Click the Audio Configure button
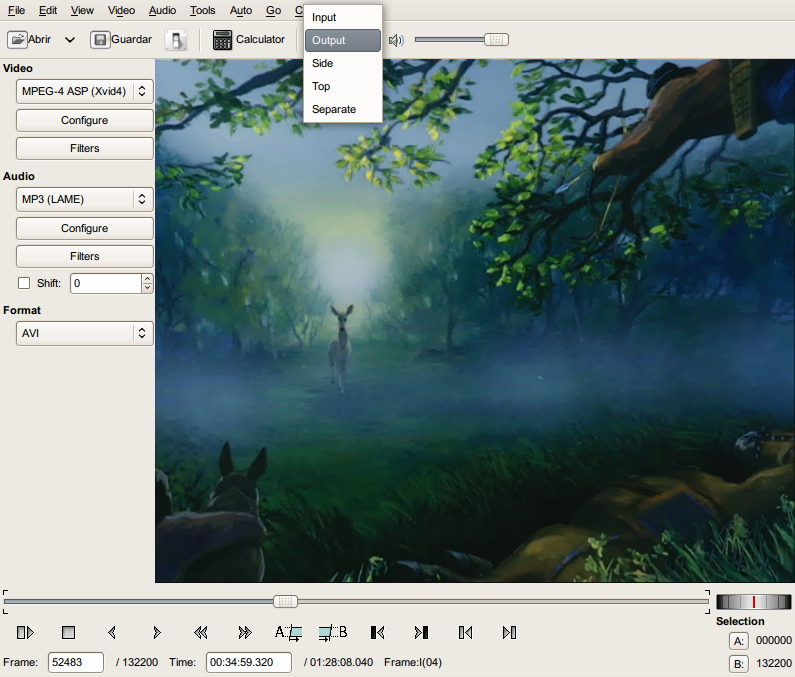Screen dimensions: 795x677 [x=85, y=228]
